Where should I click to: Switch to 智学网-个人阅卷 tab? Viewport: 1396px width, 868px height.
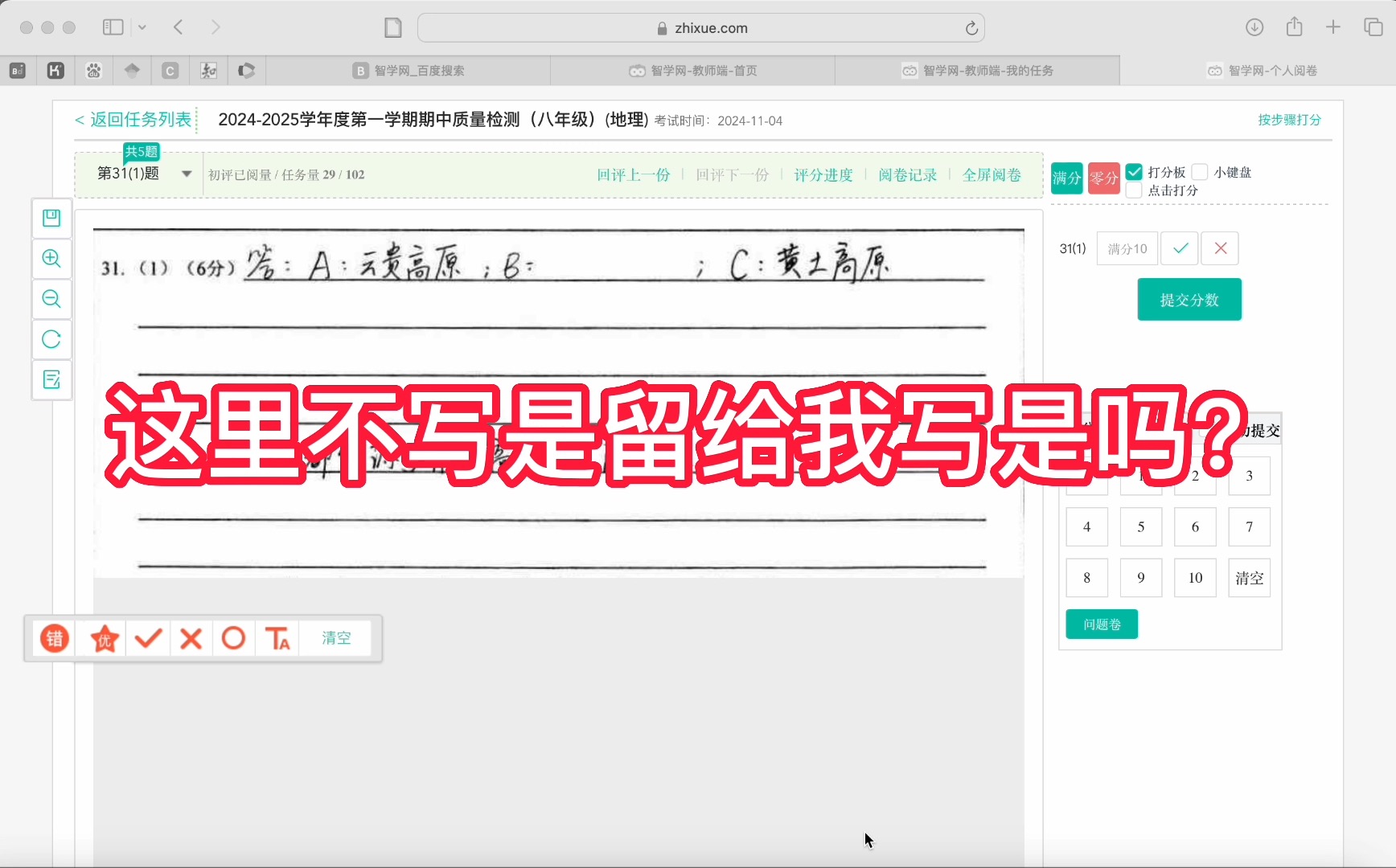(1262, 71)
